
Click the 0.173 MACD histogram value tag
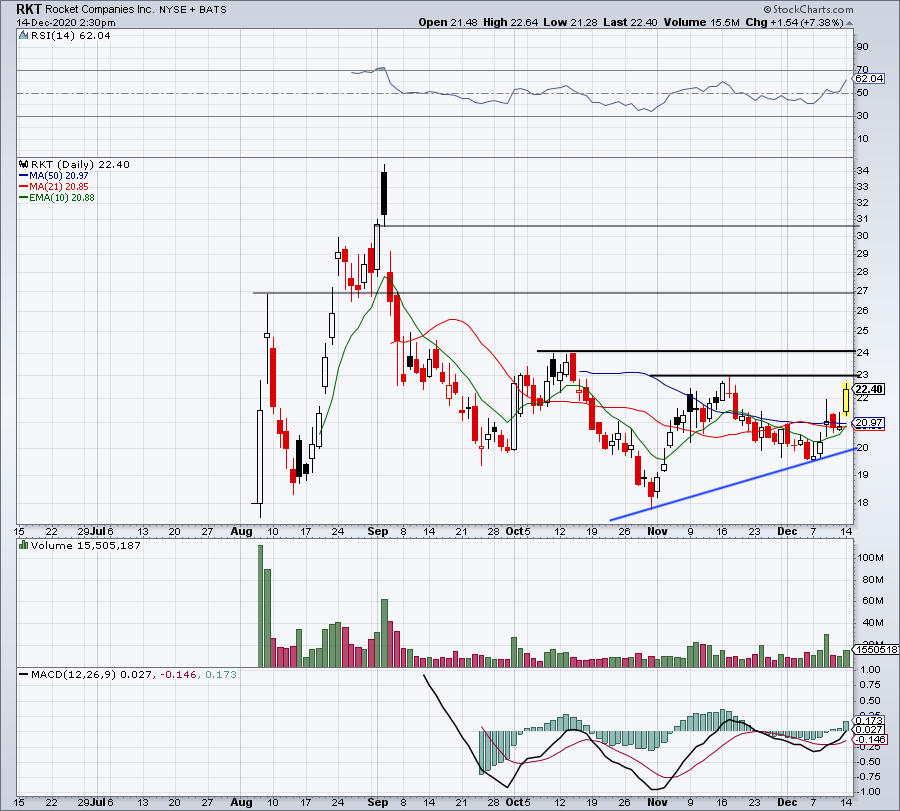point(869,720)
